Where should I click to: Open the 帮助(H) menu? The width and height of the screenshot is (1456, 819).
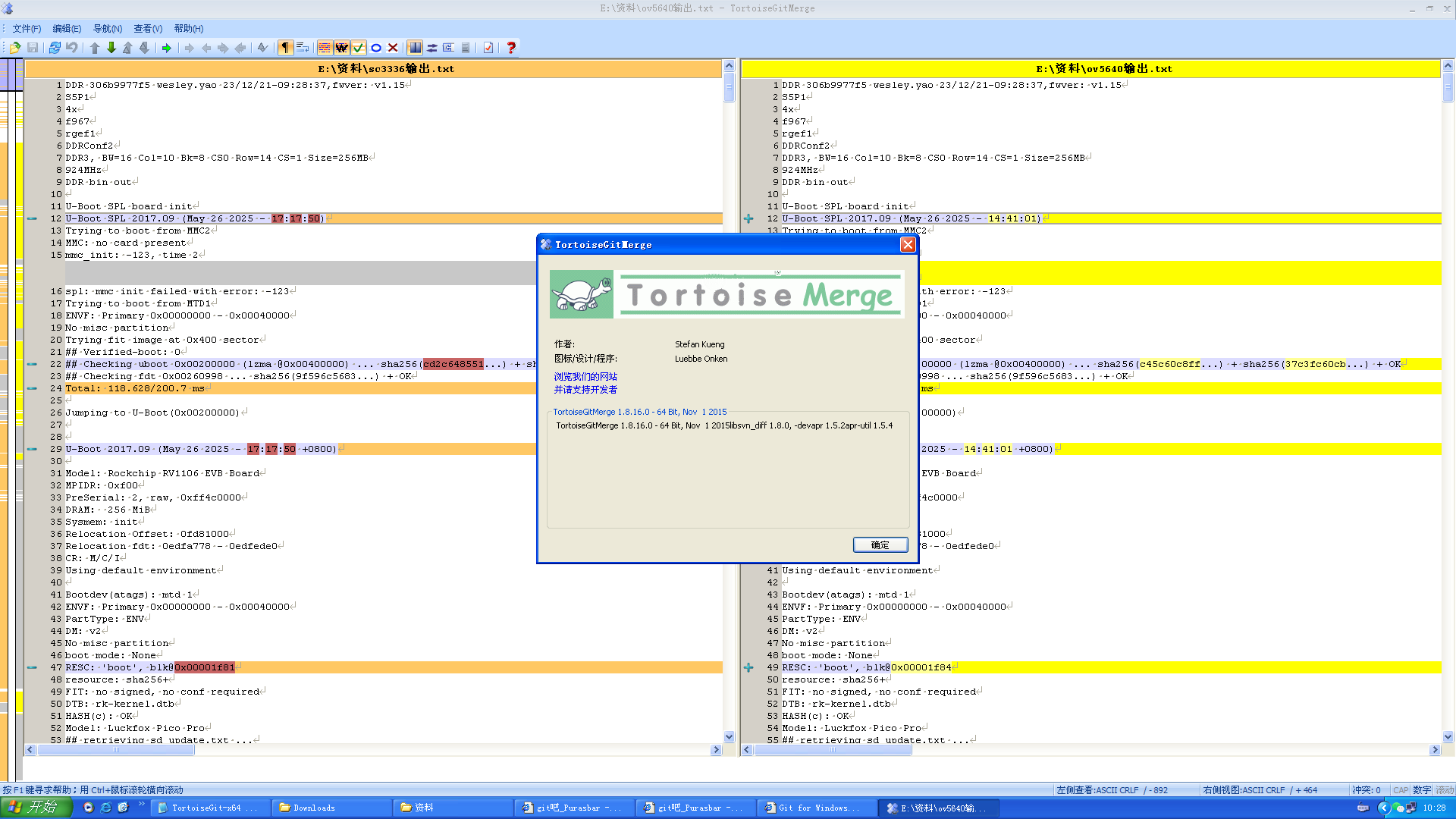point(189,29)
